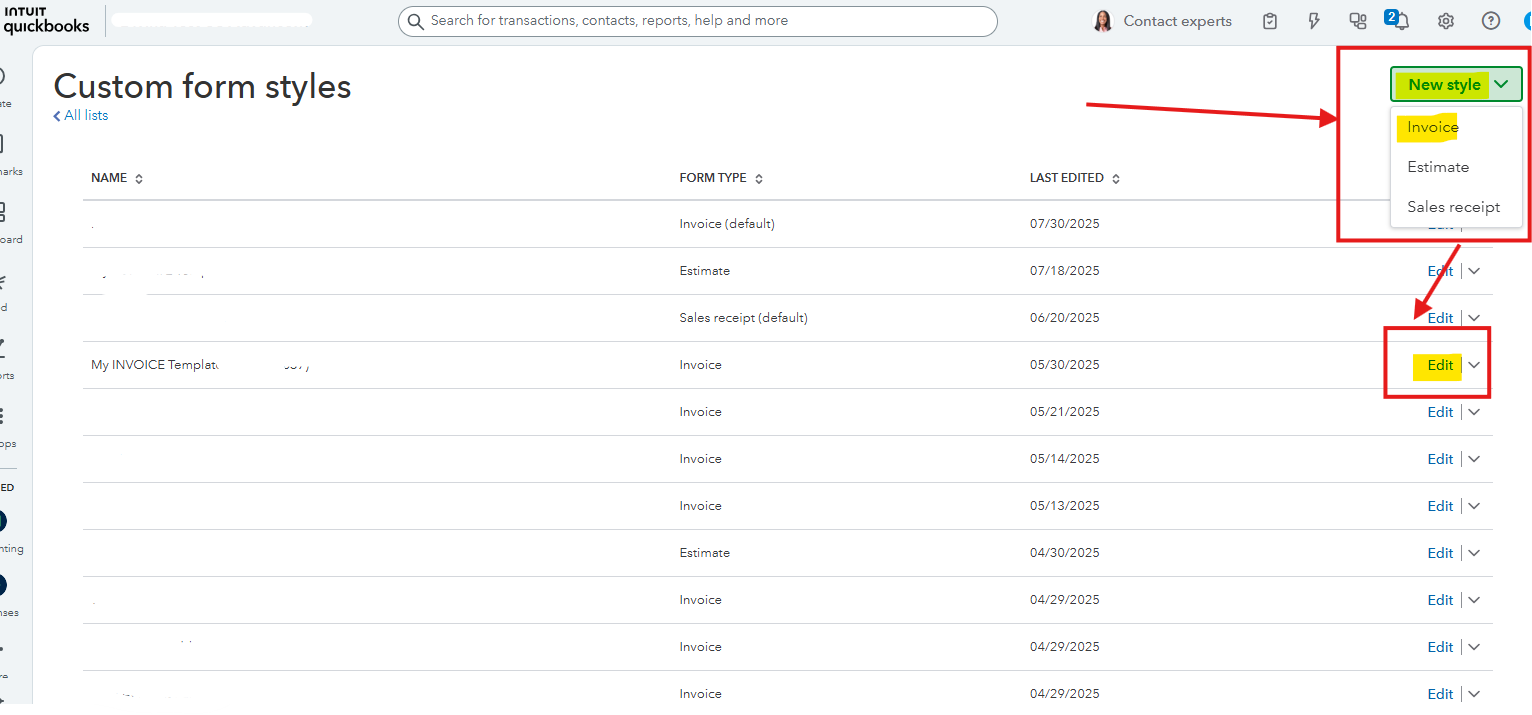Expand action arrow for the 05/14/2025 row
The image size is (1532, 715).
(x=1474, y=459)
